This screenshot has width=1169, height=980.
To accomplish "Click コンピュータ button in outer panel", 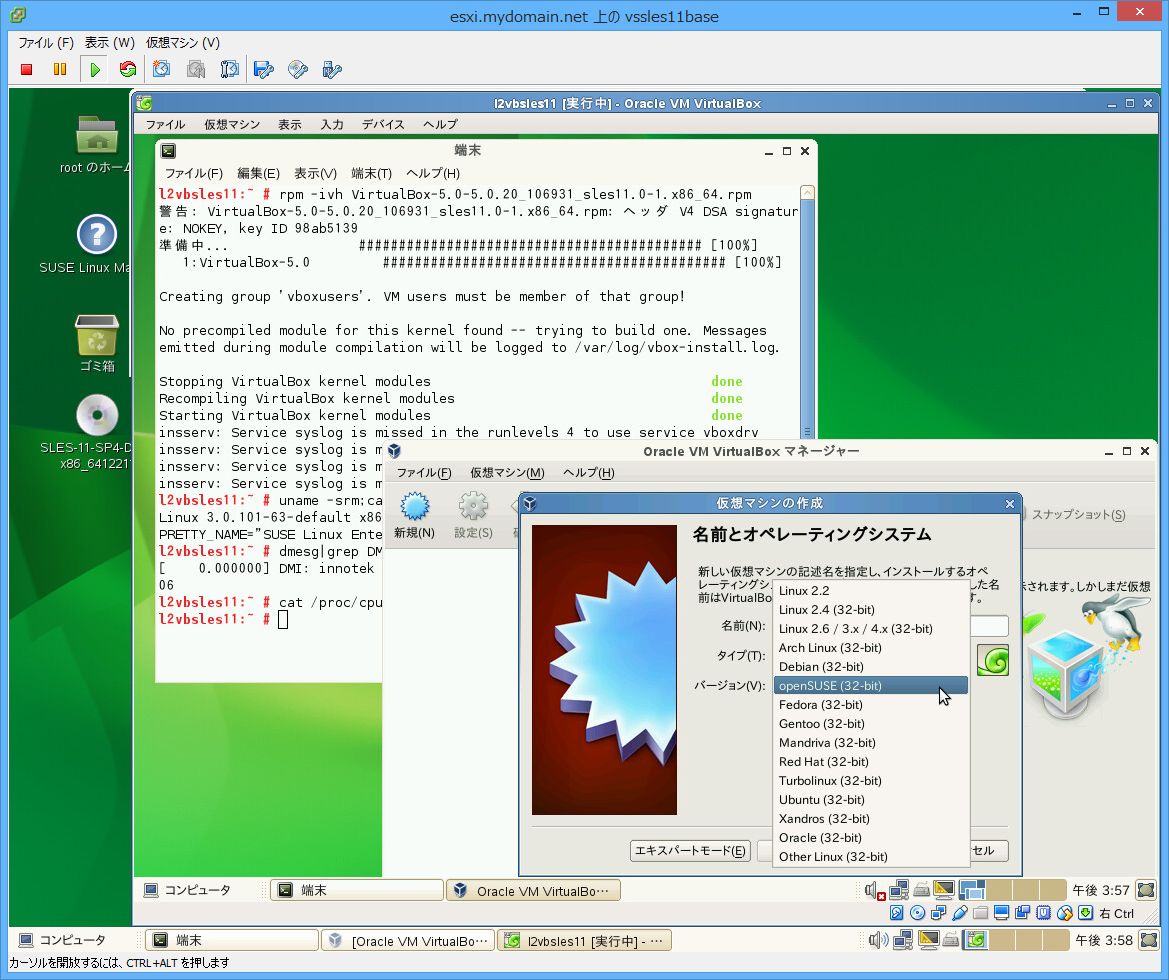I will [63, 940].
